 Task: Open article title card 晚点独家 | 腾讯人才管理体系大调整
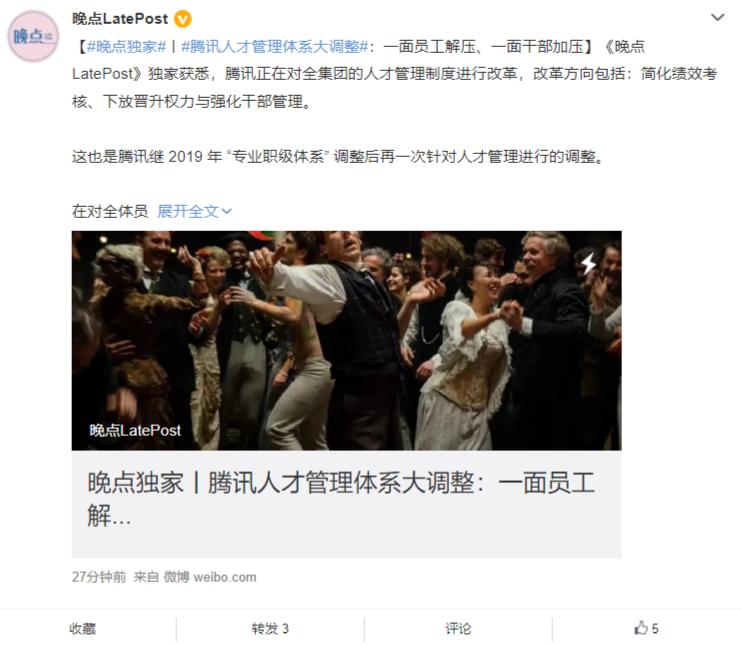tap(346, 504)
